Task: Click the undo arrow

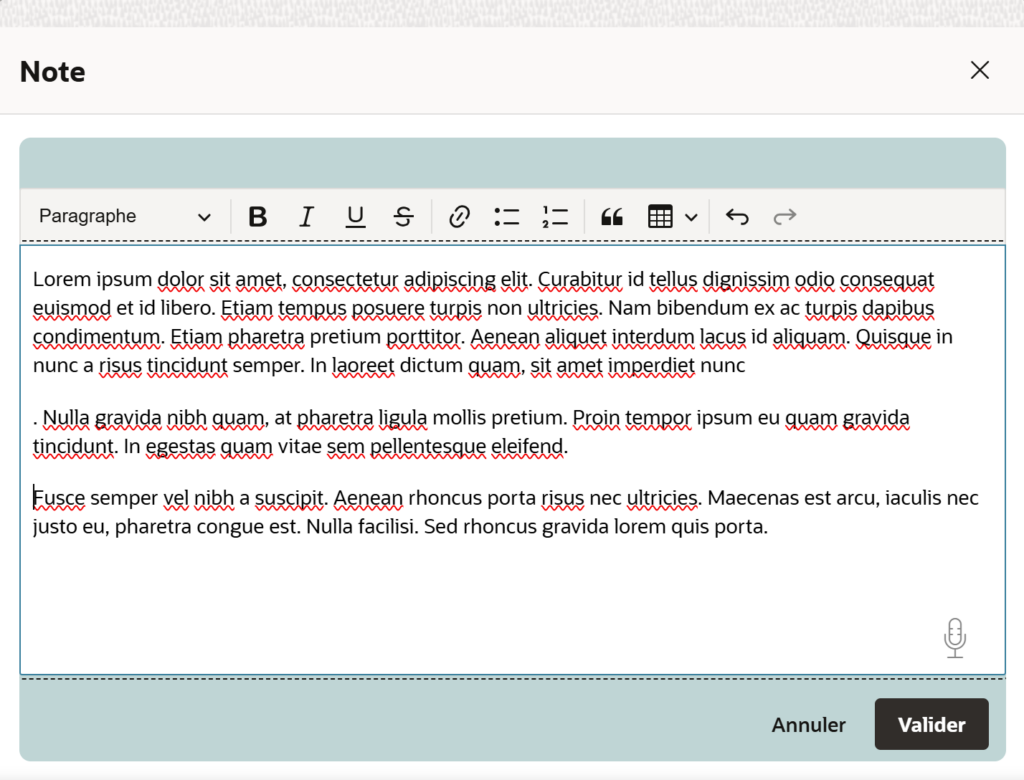Action: (x=737, y=217)
